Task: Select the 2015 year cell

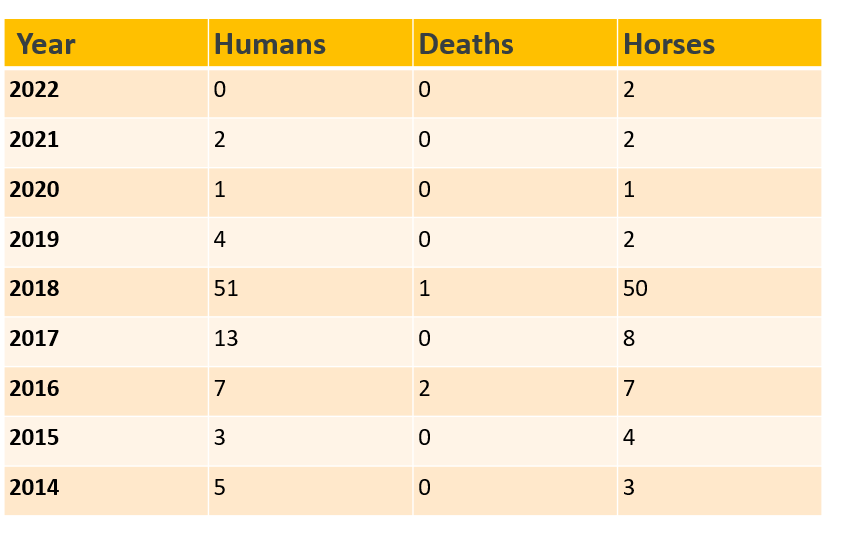Action: (x=34, y=438)
